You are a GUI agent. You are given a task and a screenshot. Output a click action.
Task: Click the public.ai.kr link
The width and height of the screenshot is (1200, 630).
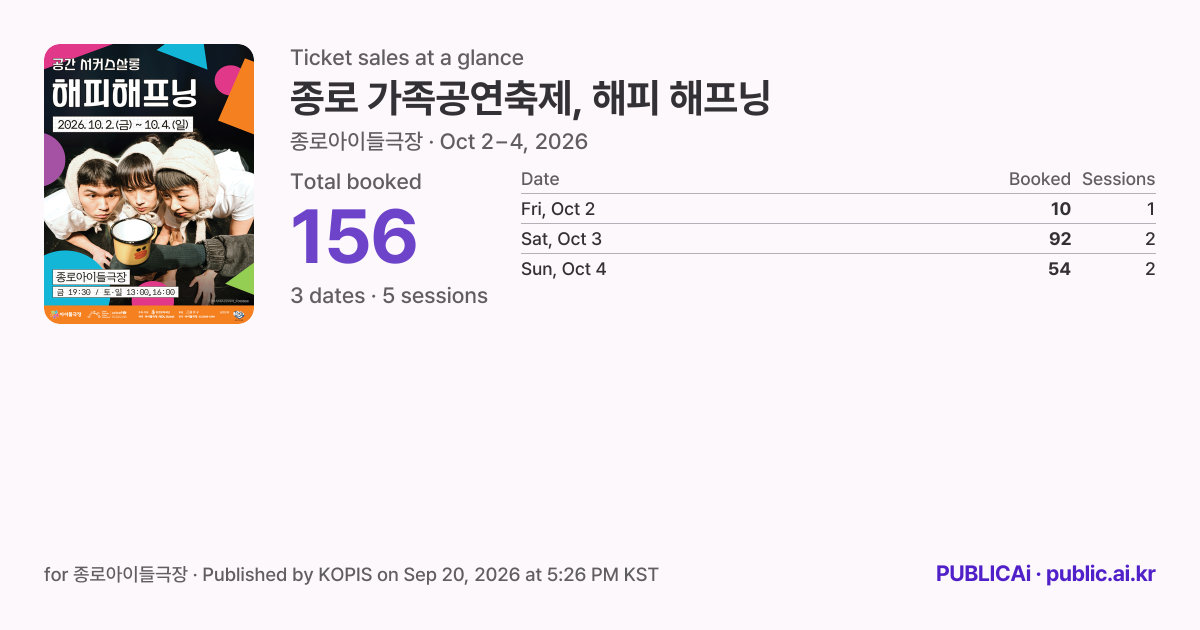click(x=1101, y=574)
